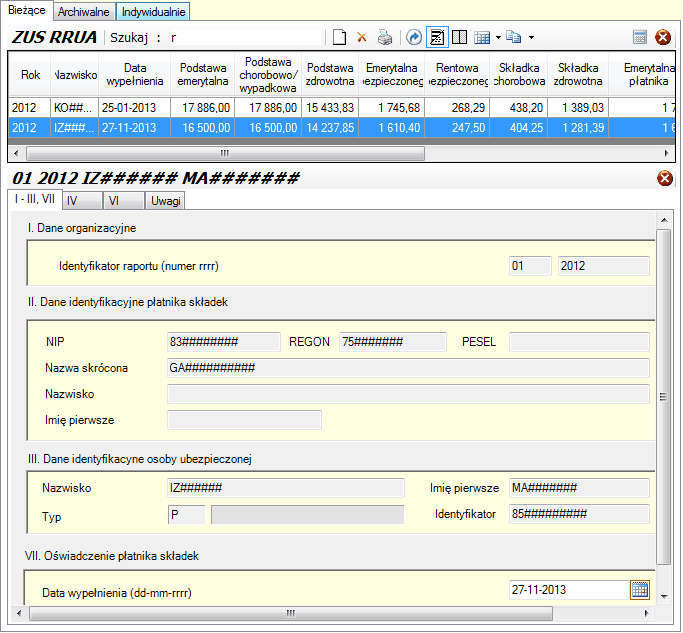Close the ZUS RRUA list panel

[663, 37]
